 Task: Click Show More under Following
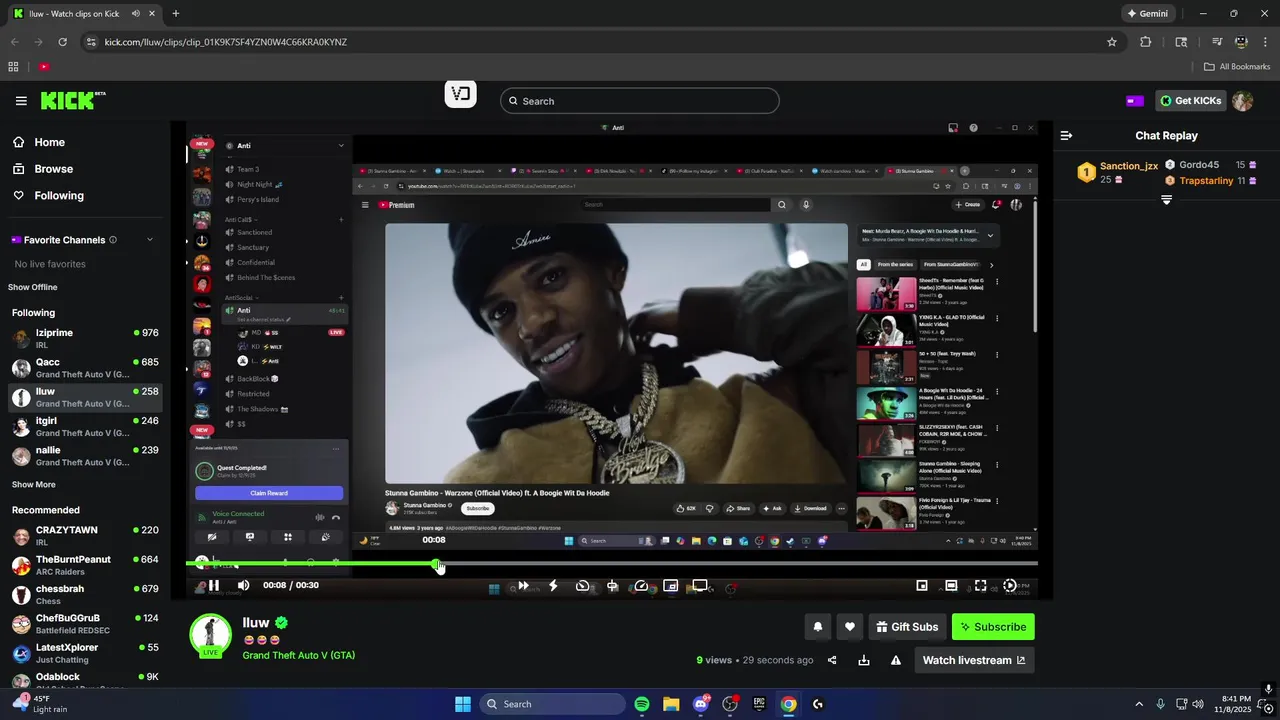pos(34,484)
